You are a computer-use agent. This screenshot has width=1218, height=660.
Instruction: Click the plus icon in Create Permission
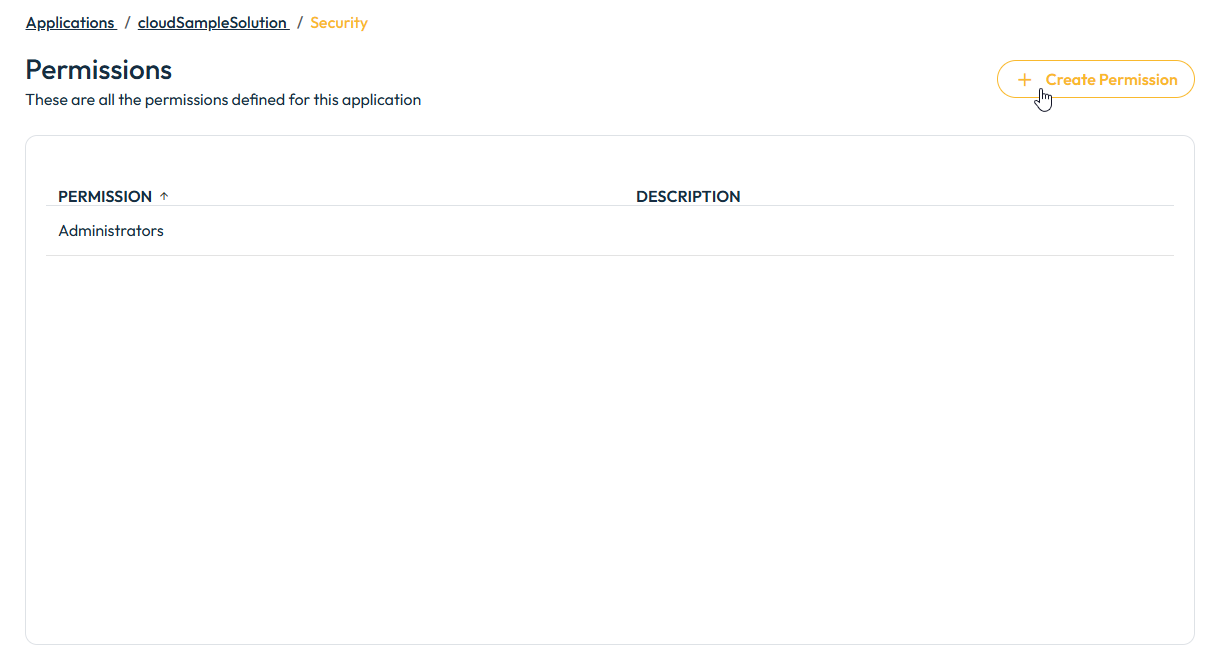[x=1024, y=80]
